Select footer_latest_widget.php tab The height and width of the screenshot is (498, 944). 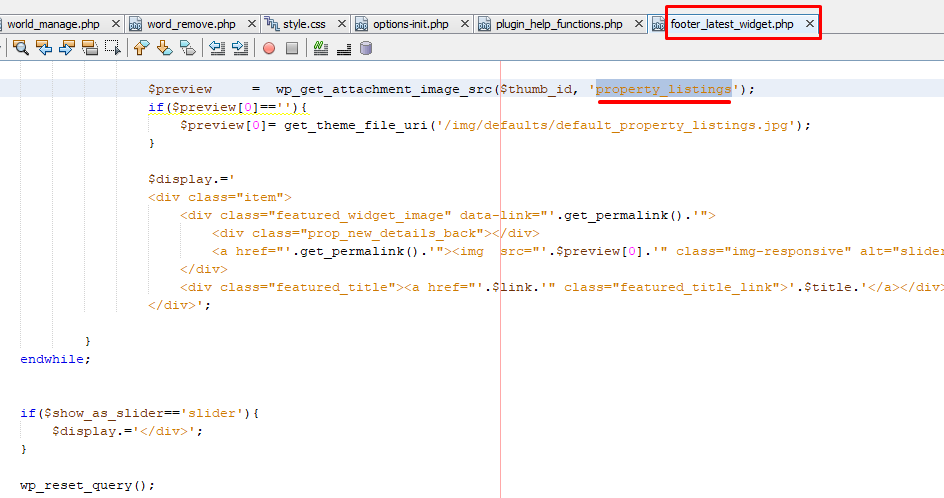point(732,24)
